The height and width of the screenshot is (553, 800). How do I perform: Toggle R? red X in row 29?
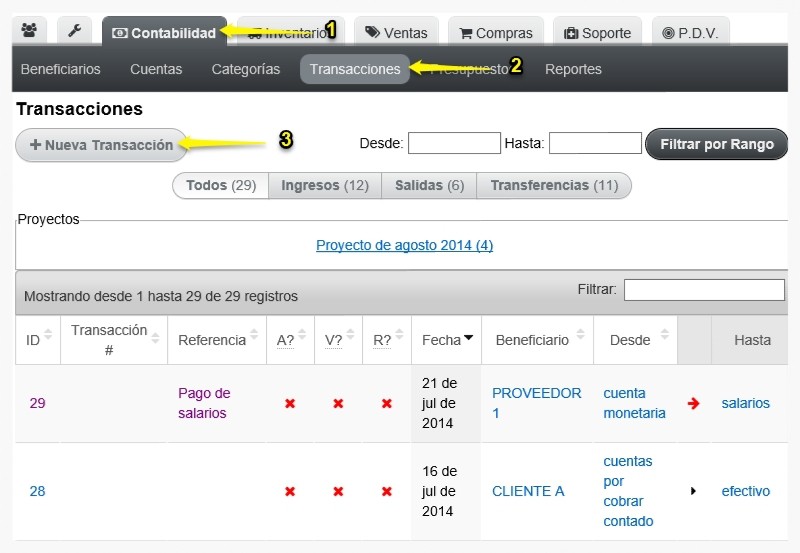coord(387,404)
